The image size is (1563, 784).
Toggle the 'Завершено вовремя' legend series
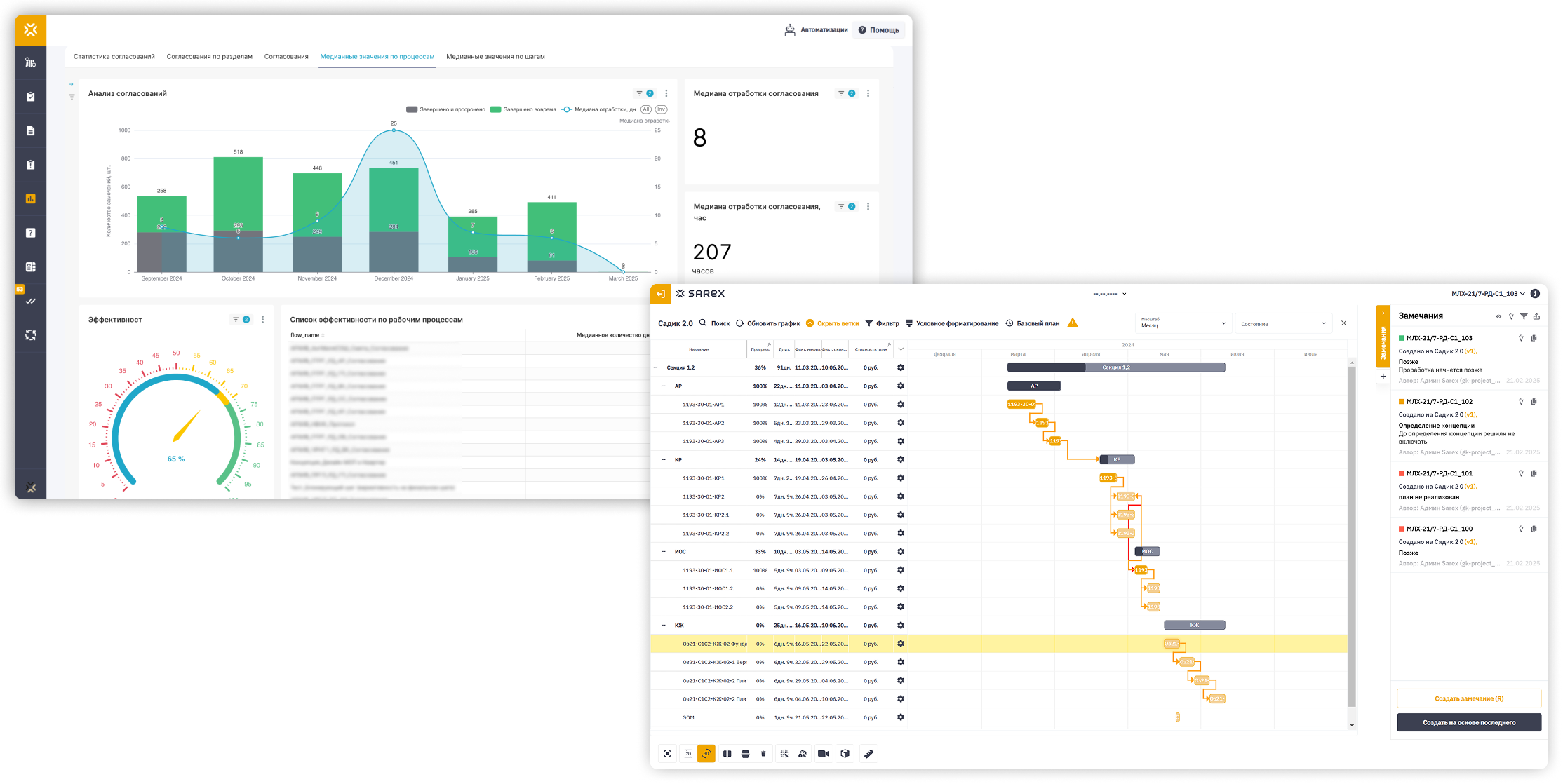(x=523, y=109)
